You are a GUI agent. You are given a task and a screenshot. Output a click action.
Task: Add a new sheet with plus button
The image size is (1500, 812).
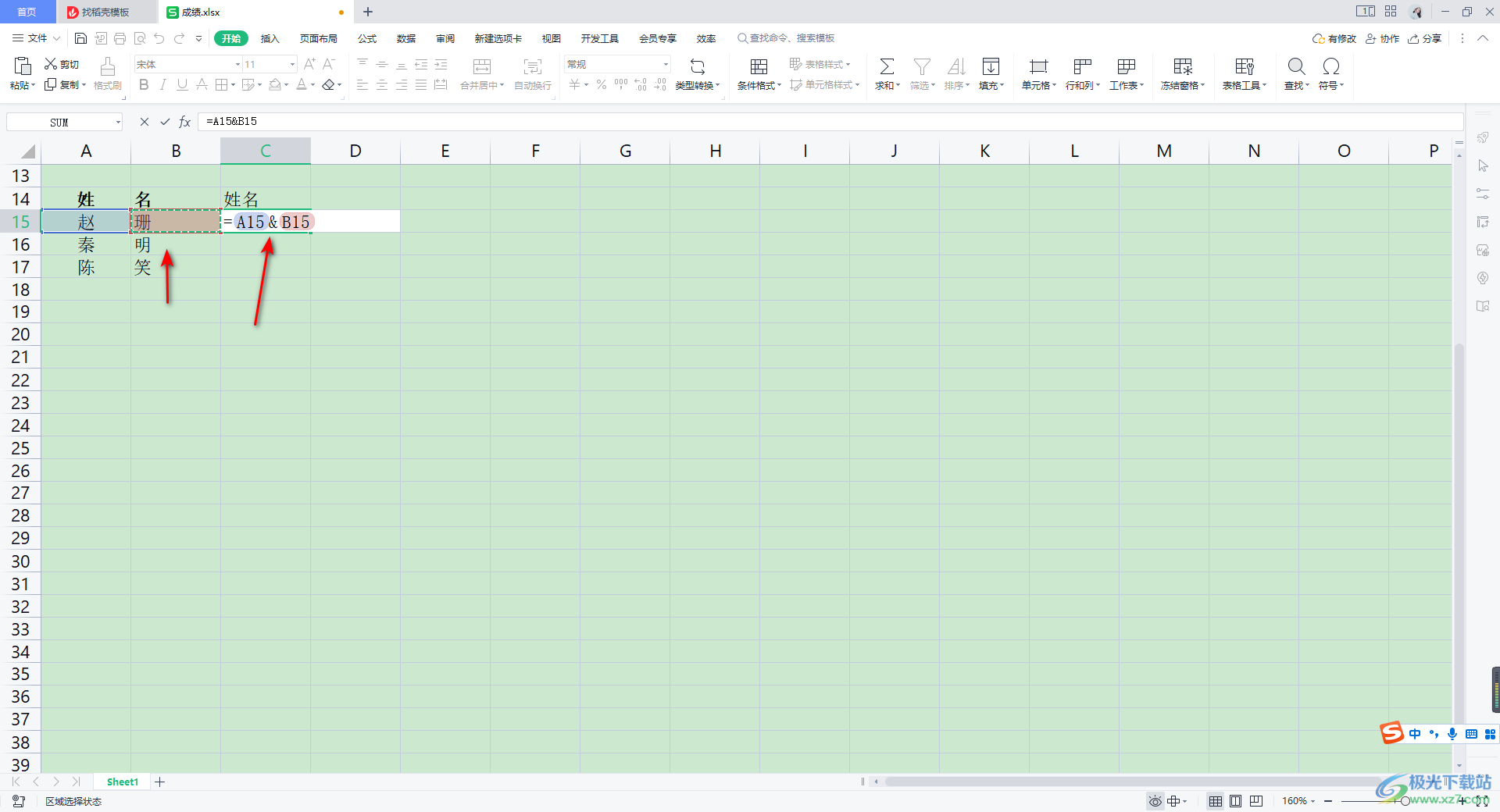(x=159, y=782)
